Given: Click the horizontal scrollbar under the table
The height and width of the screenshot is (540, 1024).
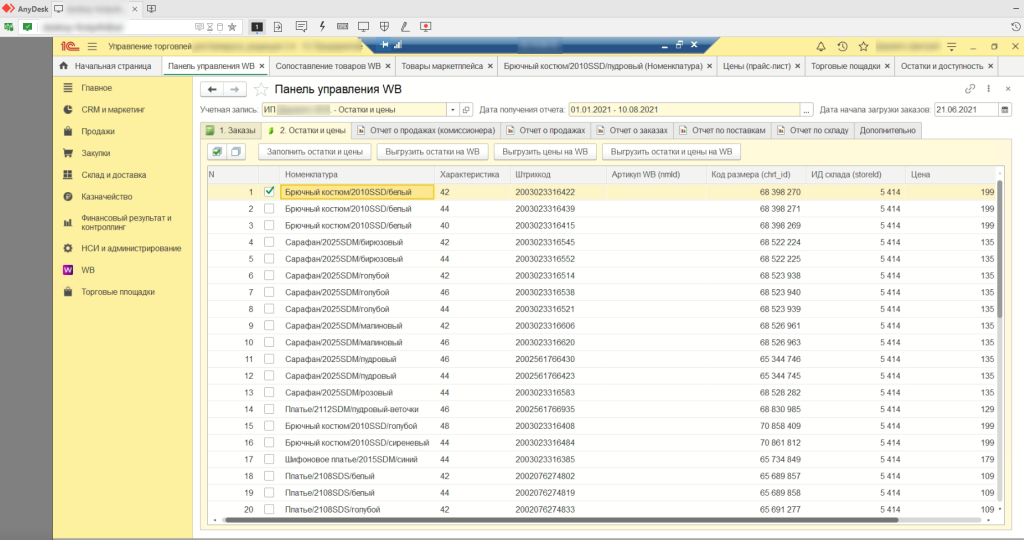Looking at the screenshot, I should pos(560,520).
